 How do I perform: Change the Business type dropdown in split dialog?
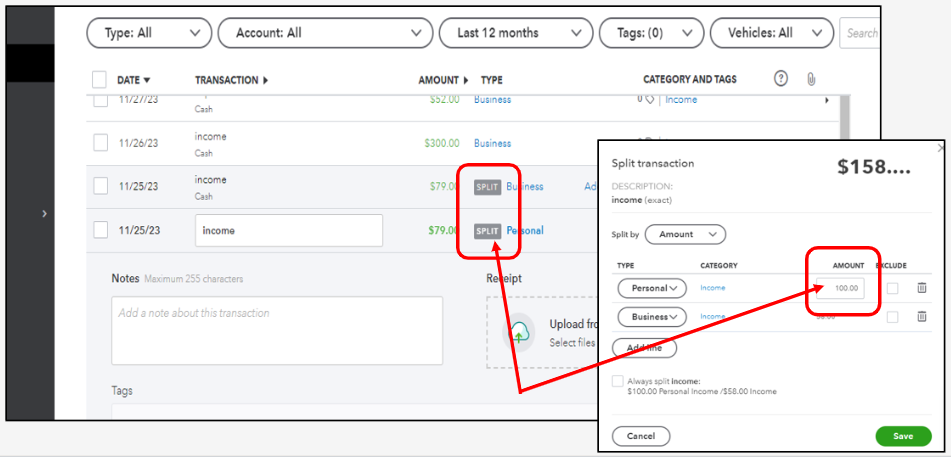pyautogui.click(x=651, y=317)
